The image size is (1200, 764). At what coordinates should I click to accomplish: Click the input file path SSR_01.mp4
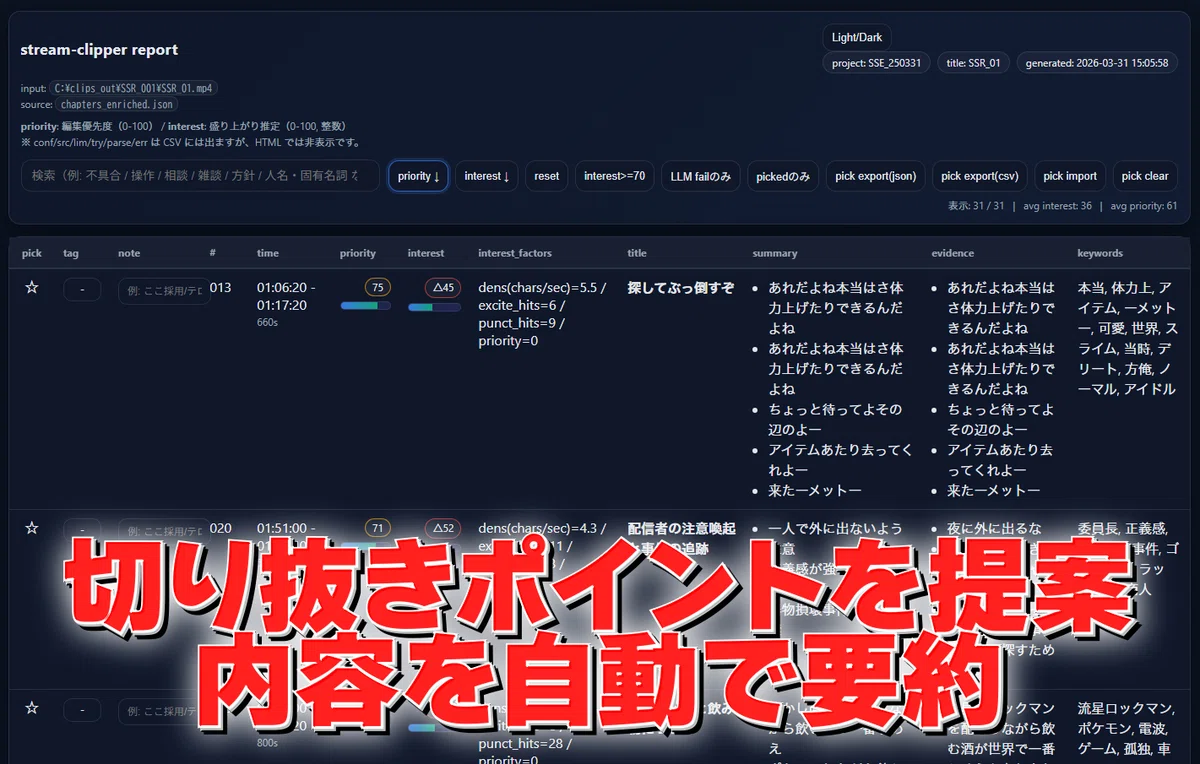[134, 88]
